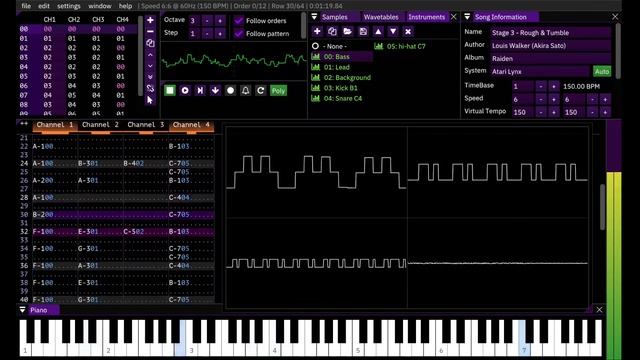
Task: Start playback with the play icon
Action: [185, 90]
